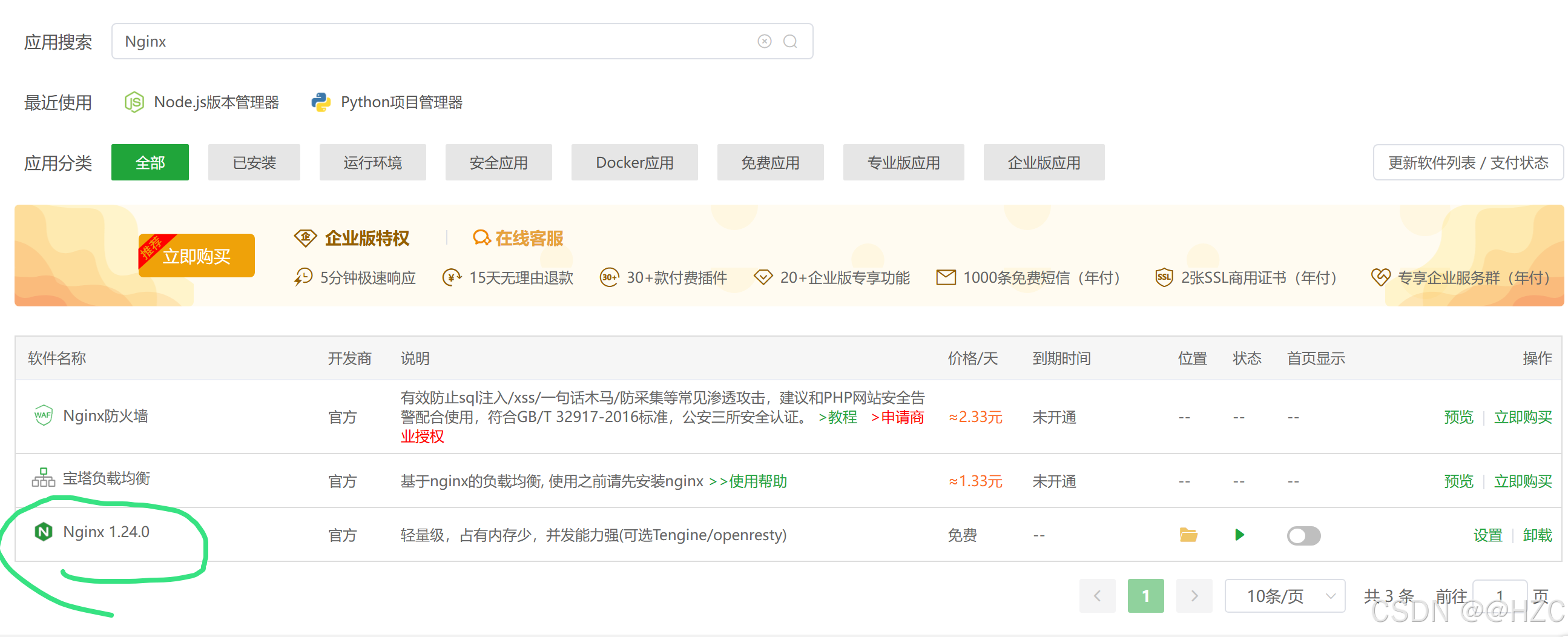Click 预览 for Nginx防火墙
The image size is (1568, 637).
[x=1459, y=417]
